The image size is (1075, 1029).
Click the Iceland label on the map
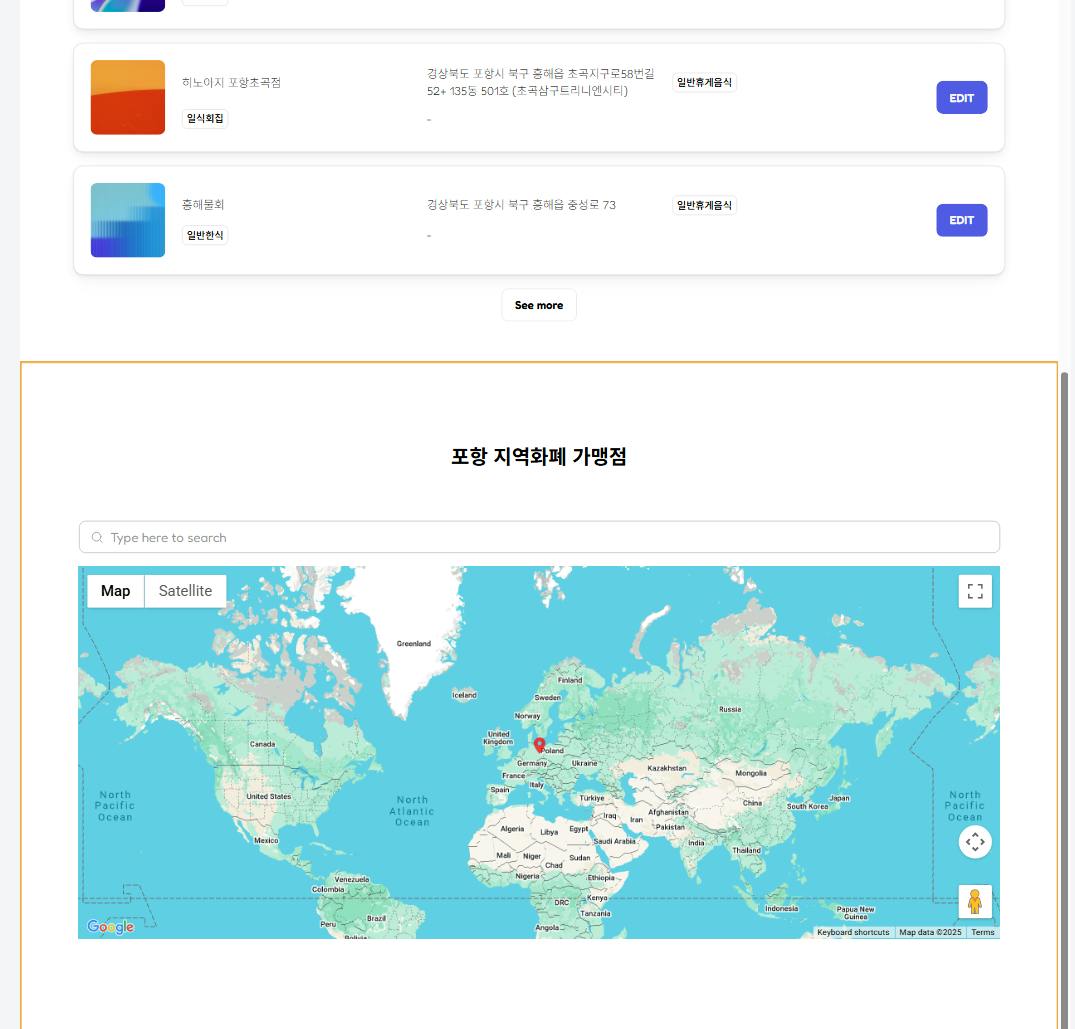click(464, 695)
